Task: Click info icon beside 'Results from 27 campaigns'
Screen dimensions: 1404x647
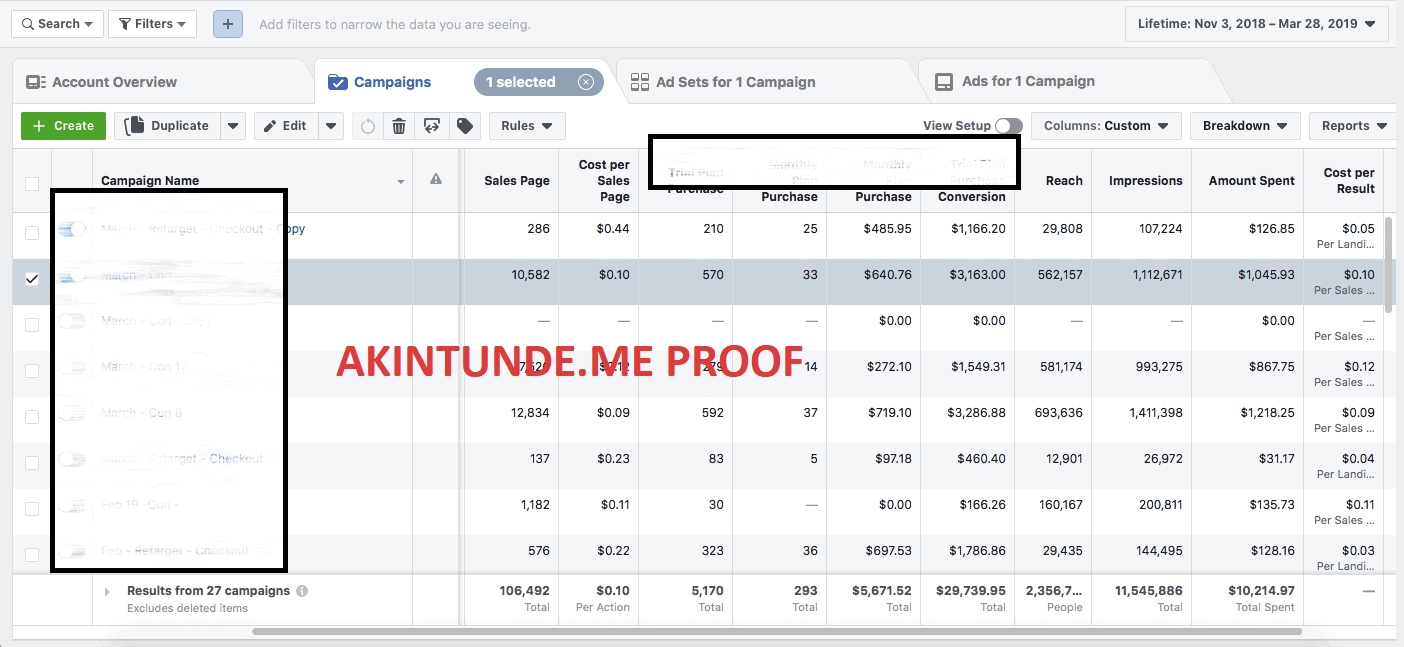Action: tap(302, 591)
